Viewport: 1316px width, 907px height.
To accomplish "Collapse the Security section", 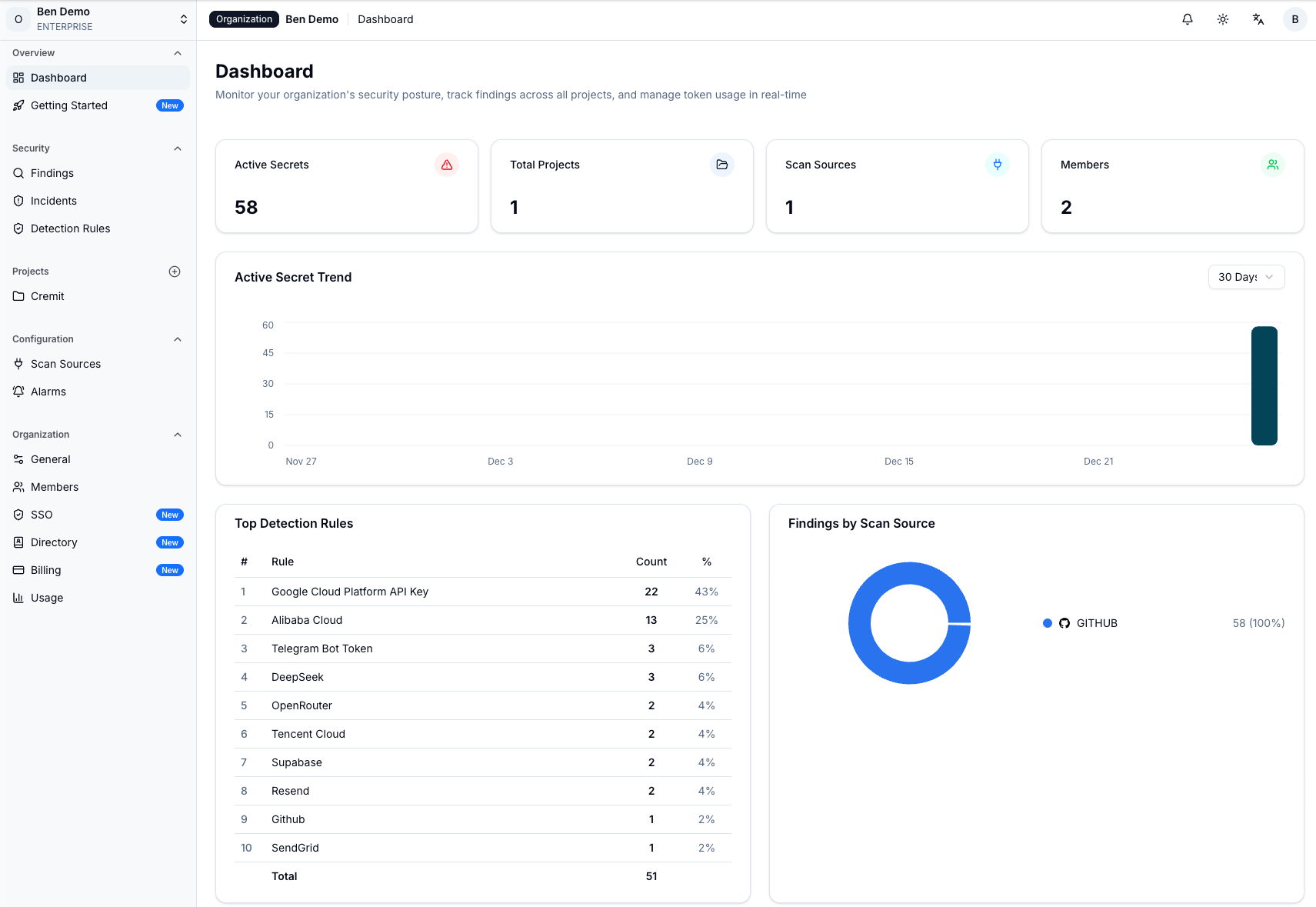I will coord(178,148).
